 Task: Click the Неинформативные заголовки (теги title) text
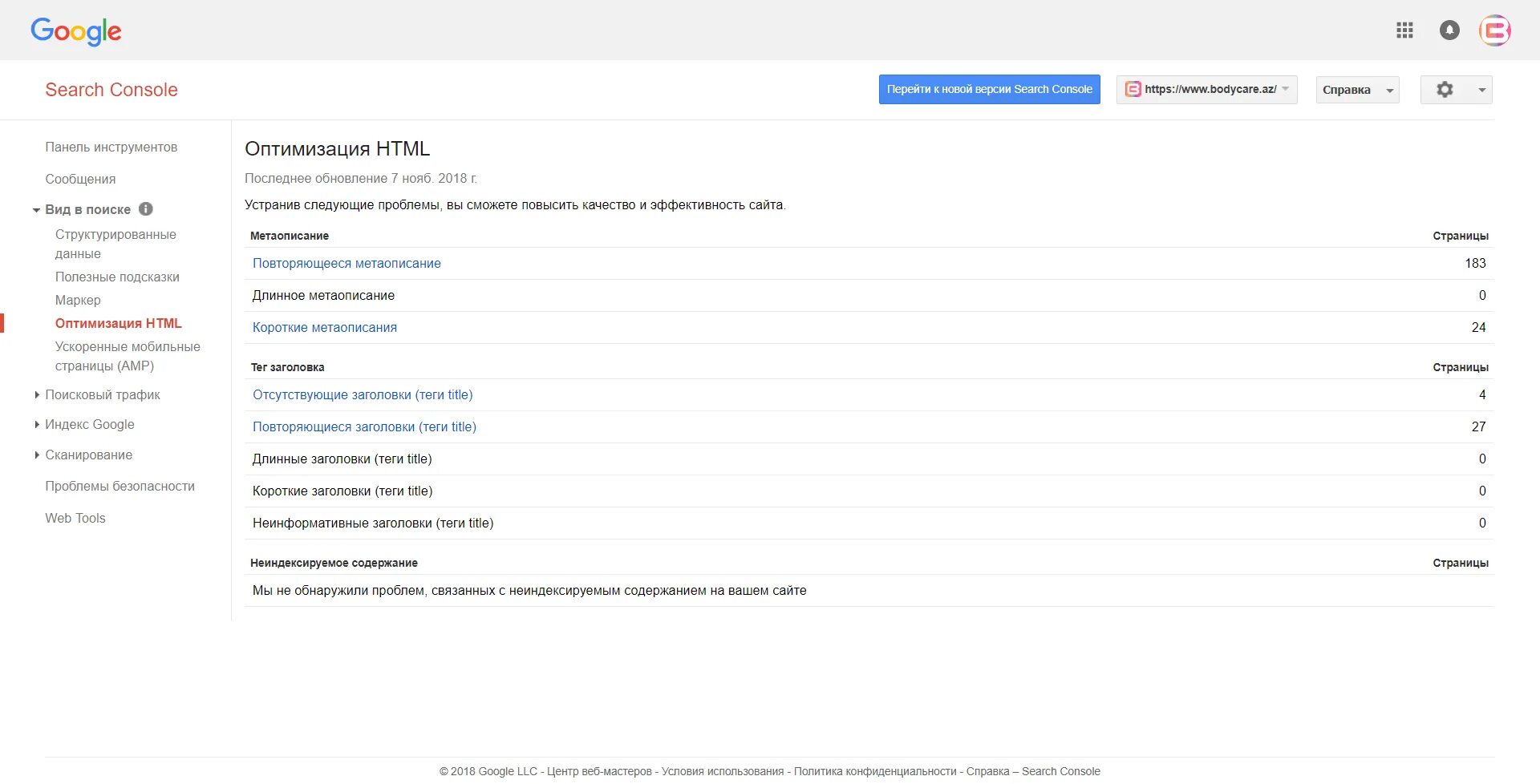373,523
